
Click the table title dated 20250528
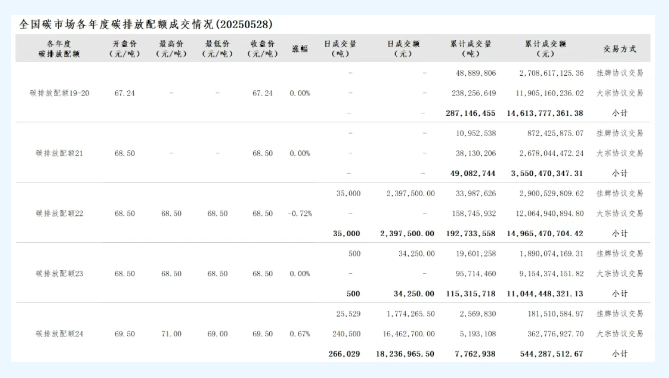(x=145, y=24)
